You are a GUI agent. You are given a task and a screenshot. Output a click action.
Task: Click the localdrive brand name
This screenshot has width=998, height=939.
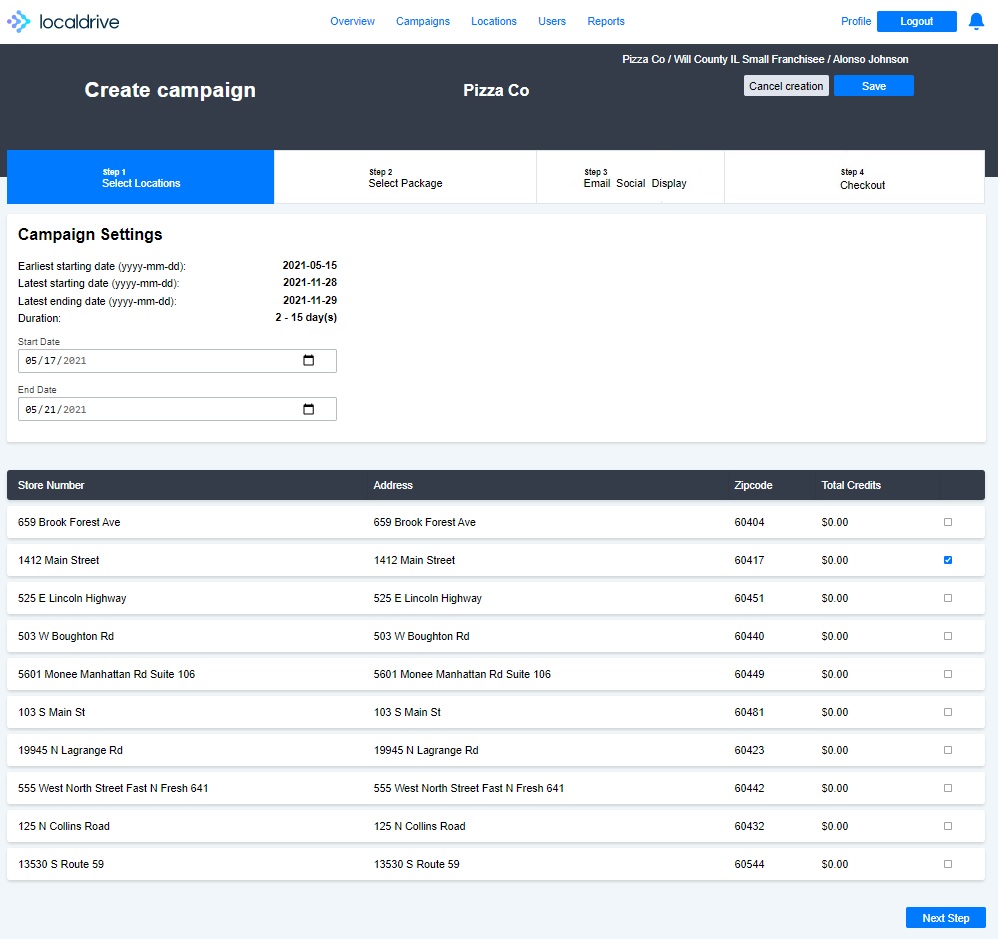coord(79,22)
